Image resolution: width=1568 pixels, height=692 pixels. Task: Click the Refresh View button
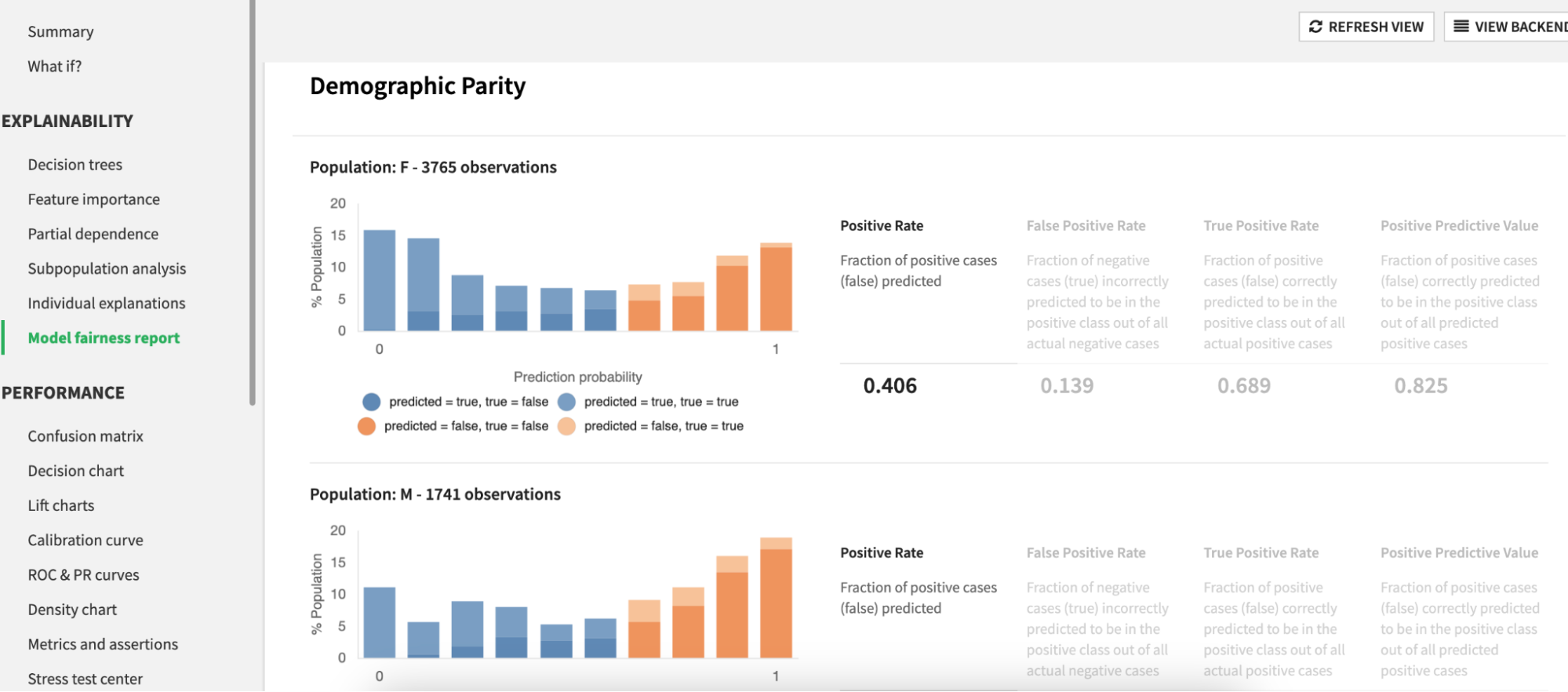1366,26
